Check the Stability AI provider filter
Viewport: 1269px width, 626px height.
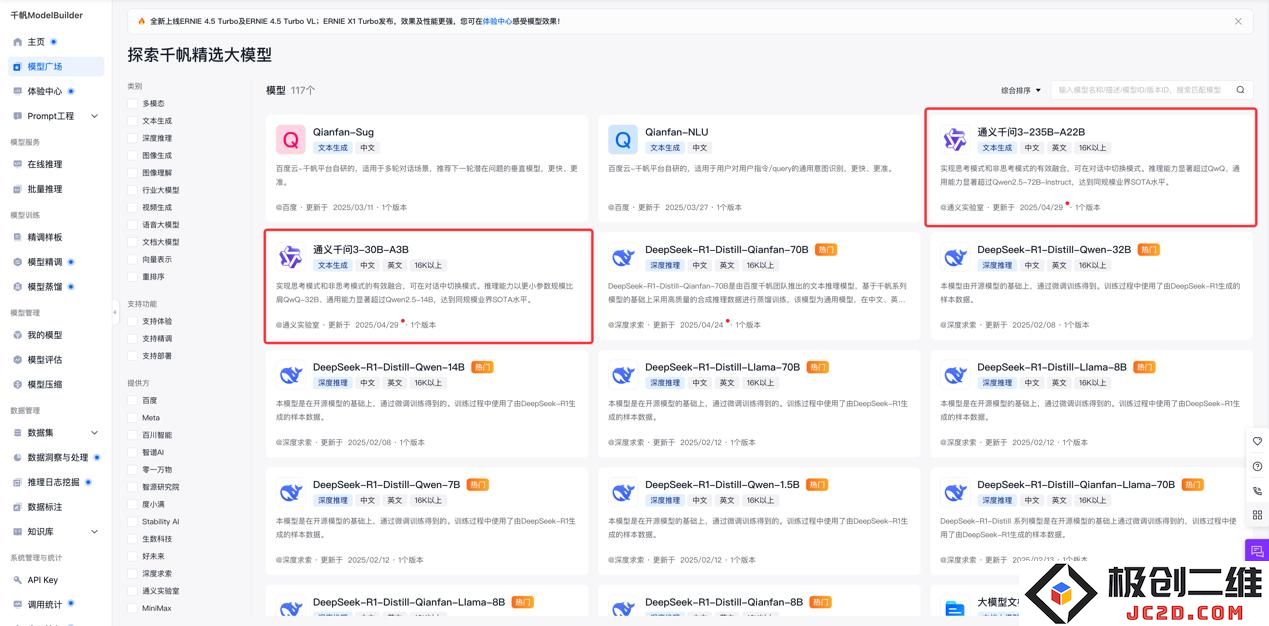[133, 521]
